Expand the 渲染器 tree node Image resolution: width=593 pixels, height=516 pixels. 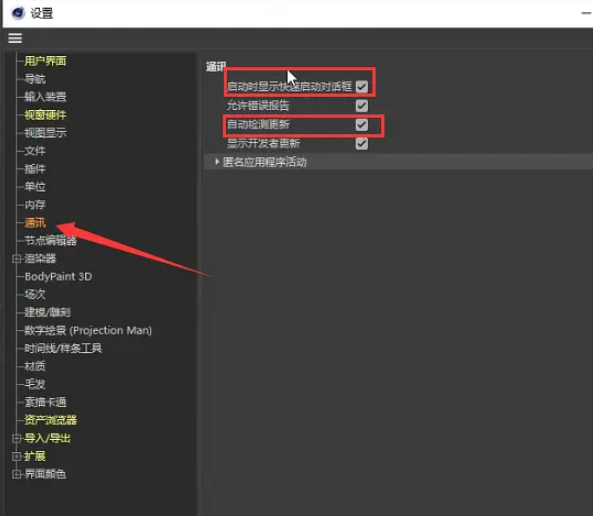(x=16, y=258)
